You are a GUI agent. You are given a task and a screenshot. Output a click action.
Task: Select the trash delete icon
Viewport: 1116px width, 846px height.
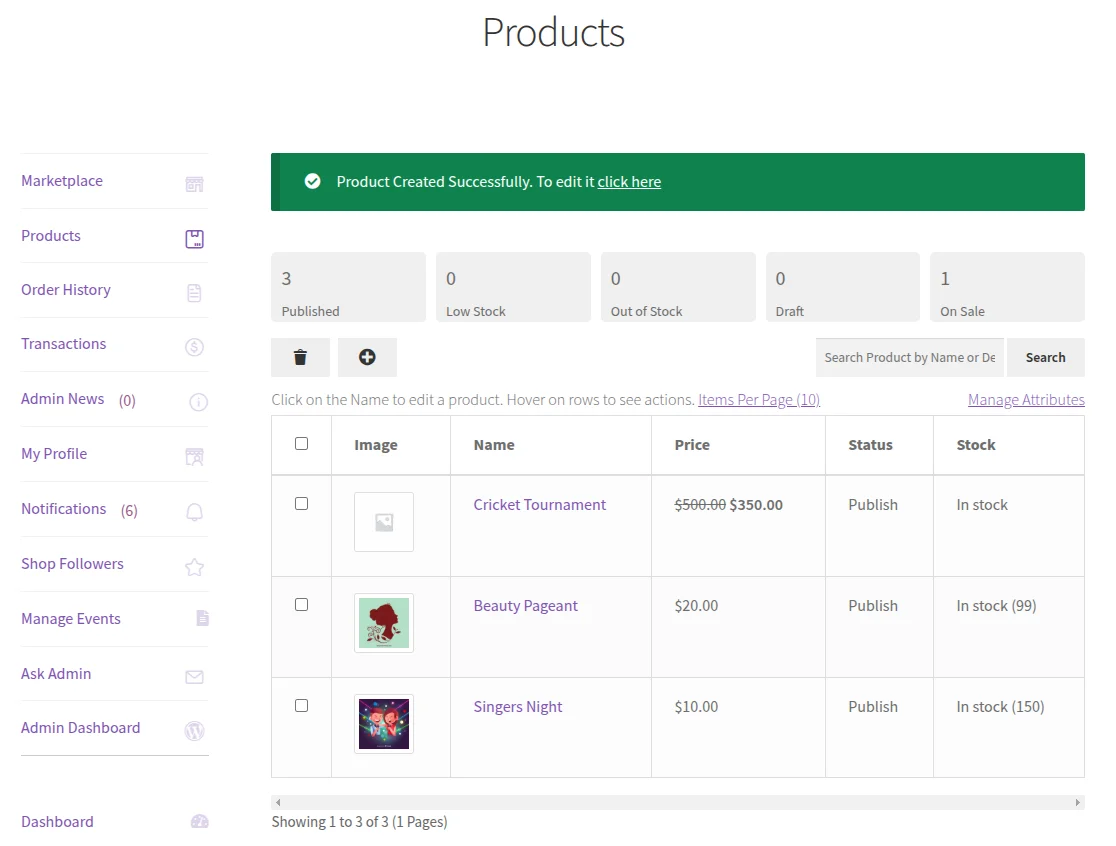[x=299, y=357]
